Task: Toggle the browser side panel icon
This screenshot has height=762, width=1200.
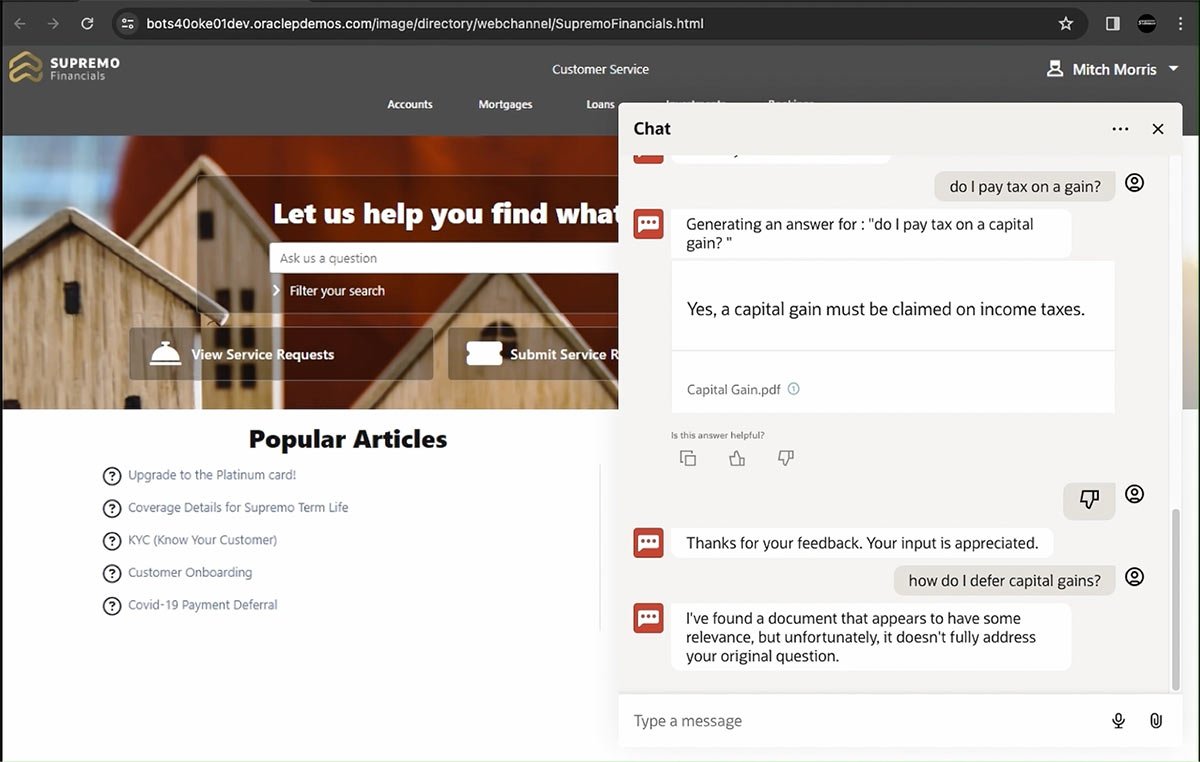Action: (1112, 23)
